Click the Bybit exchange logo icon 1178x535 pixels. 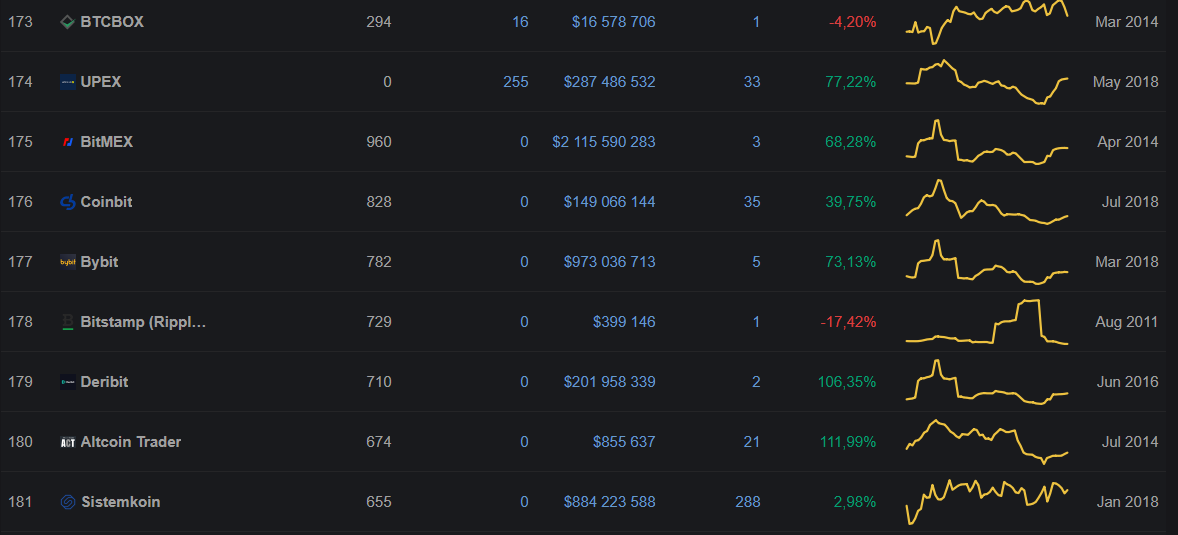point(68,262)
